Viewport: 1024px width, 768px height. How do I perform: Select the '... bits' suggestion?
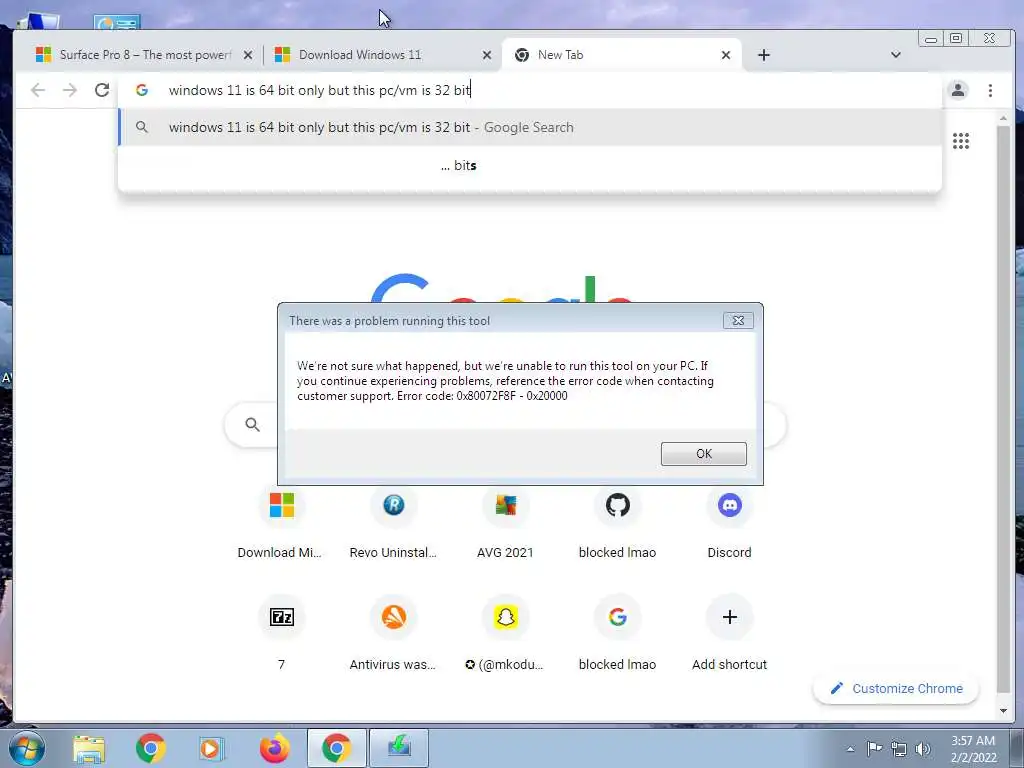(x=530, y=165)
